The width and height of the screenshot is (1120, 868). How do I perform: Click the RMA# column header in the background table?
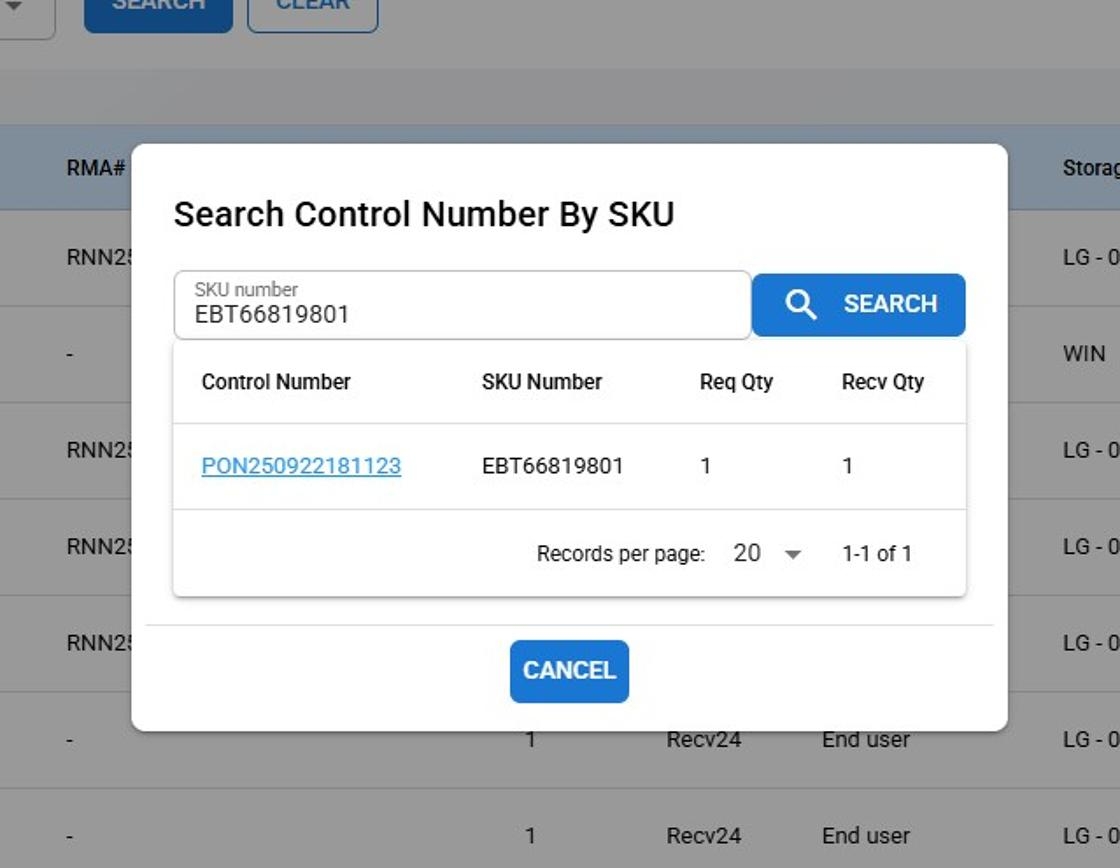tap(95, 168)
